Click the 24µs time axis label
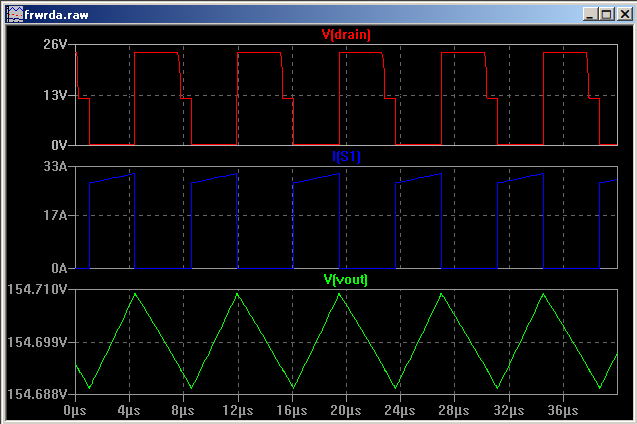Screen dimensions: 637x424 point(400,411)
